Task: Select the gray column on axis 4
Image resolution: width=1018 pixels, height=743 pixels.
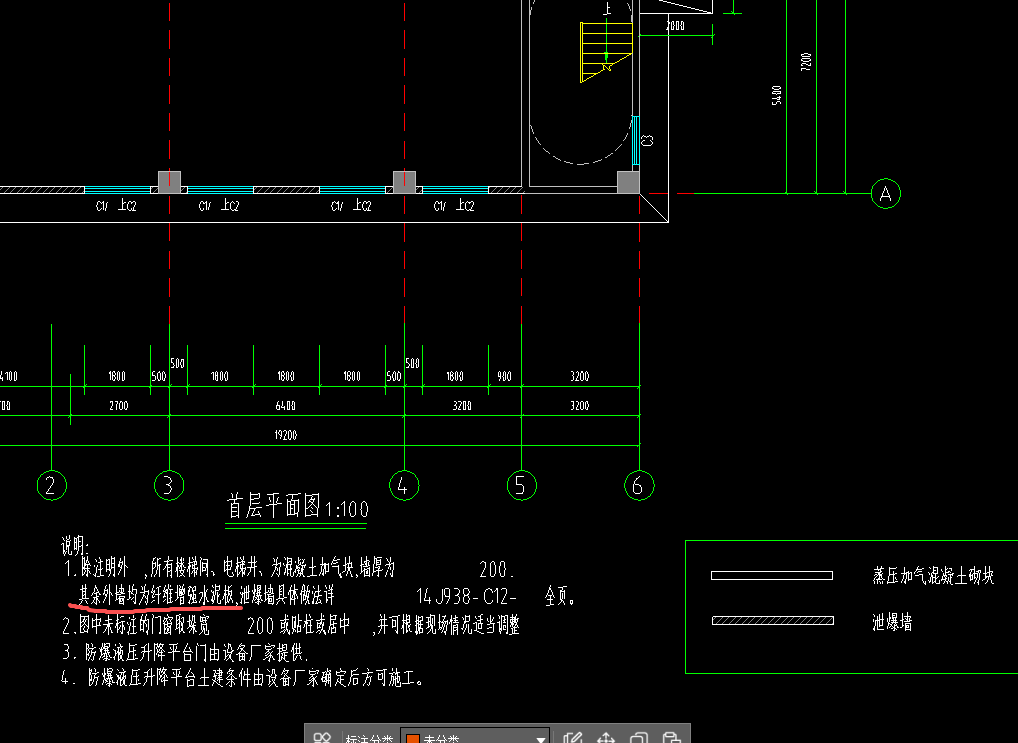Action: click(404, 183)
